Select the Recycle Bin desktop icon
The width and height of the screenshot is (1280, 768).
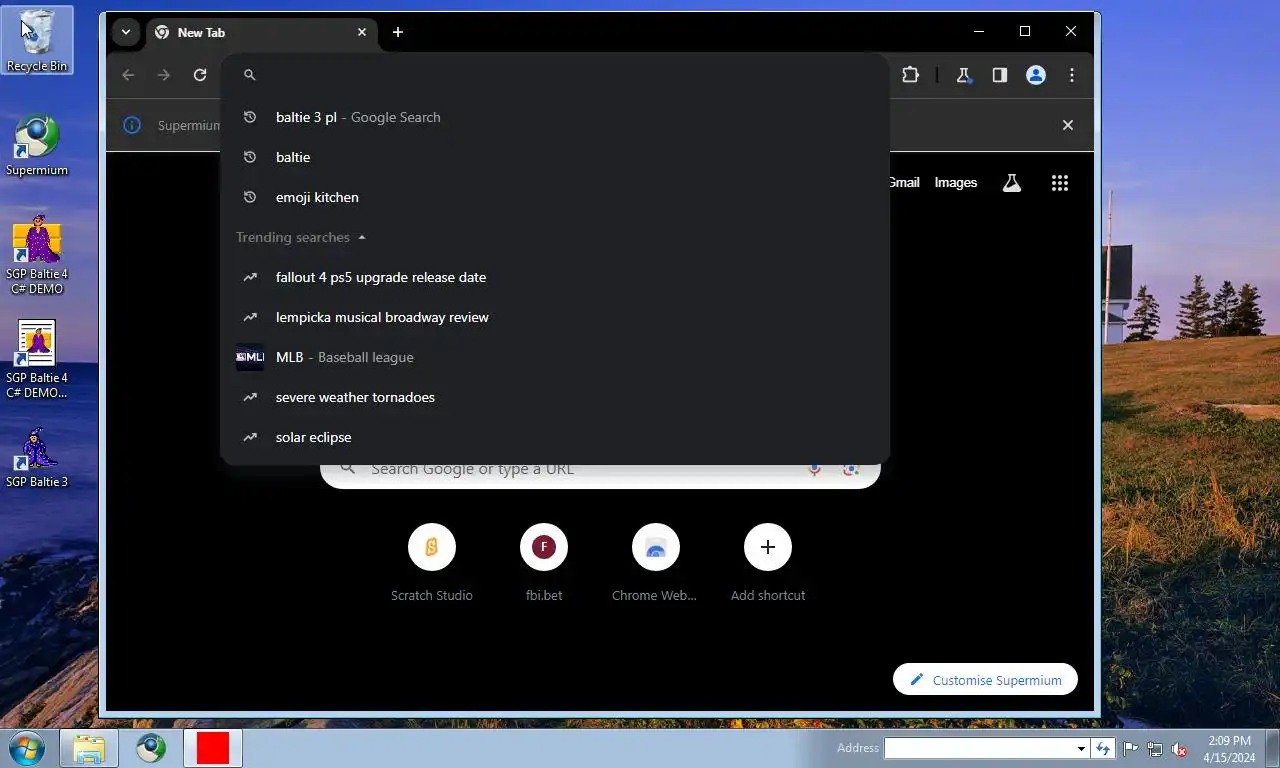tap(37, 41)
